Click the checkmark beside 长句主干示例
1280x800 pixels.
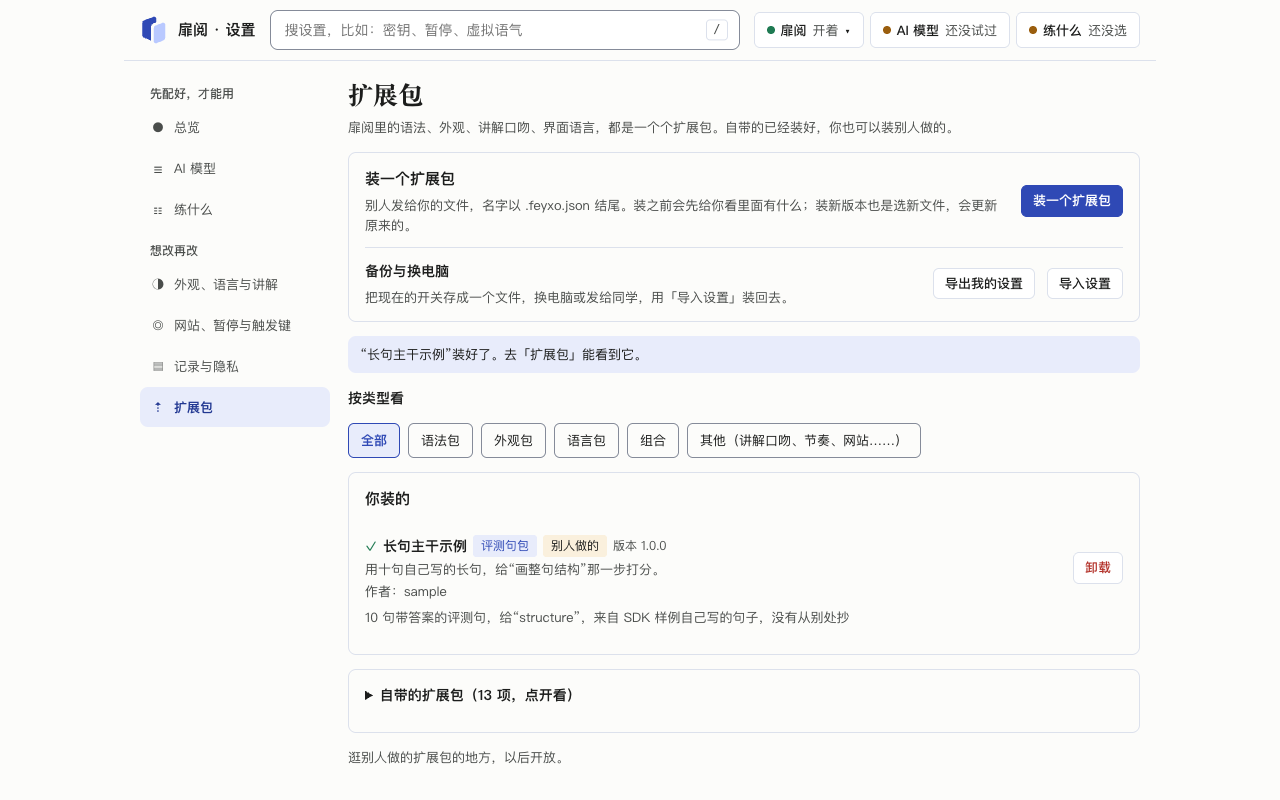371,546
